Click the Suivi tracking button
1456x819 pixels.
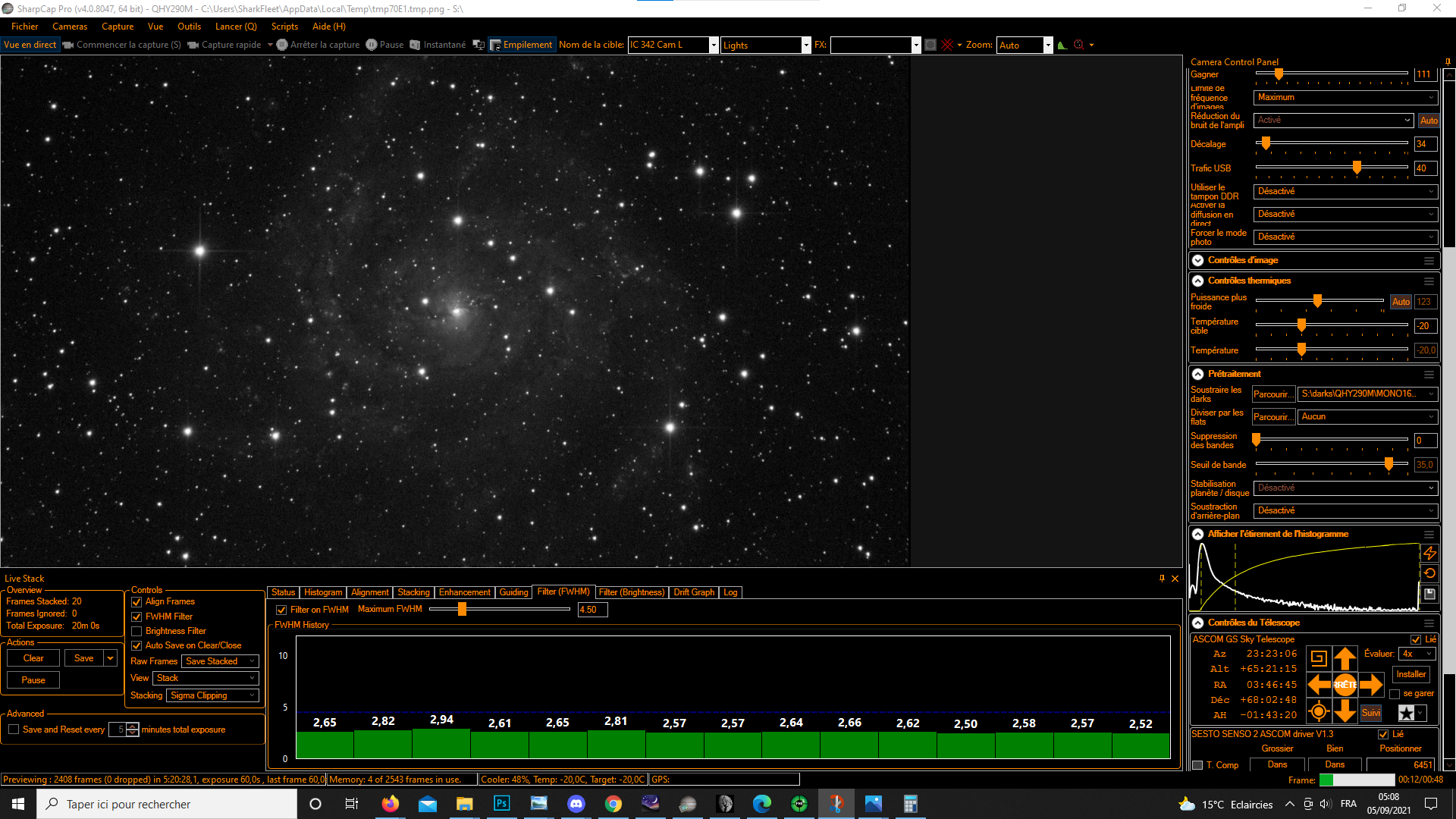tap(1371, 713)
